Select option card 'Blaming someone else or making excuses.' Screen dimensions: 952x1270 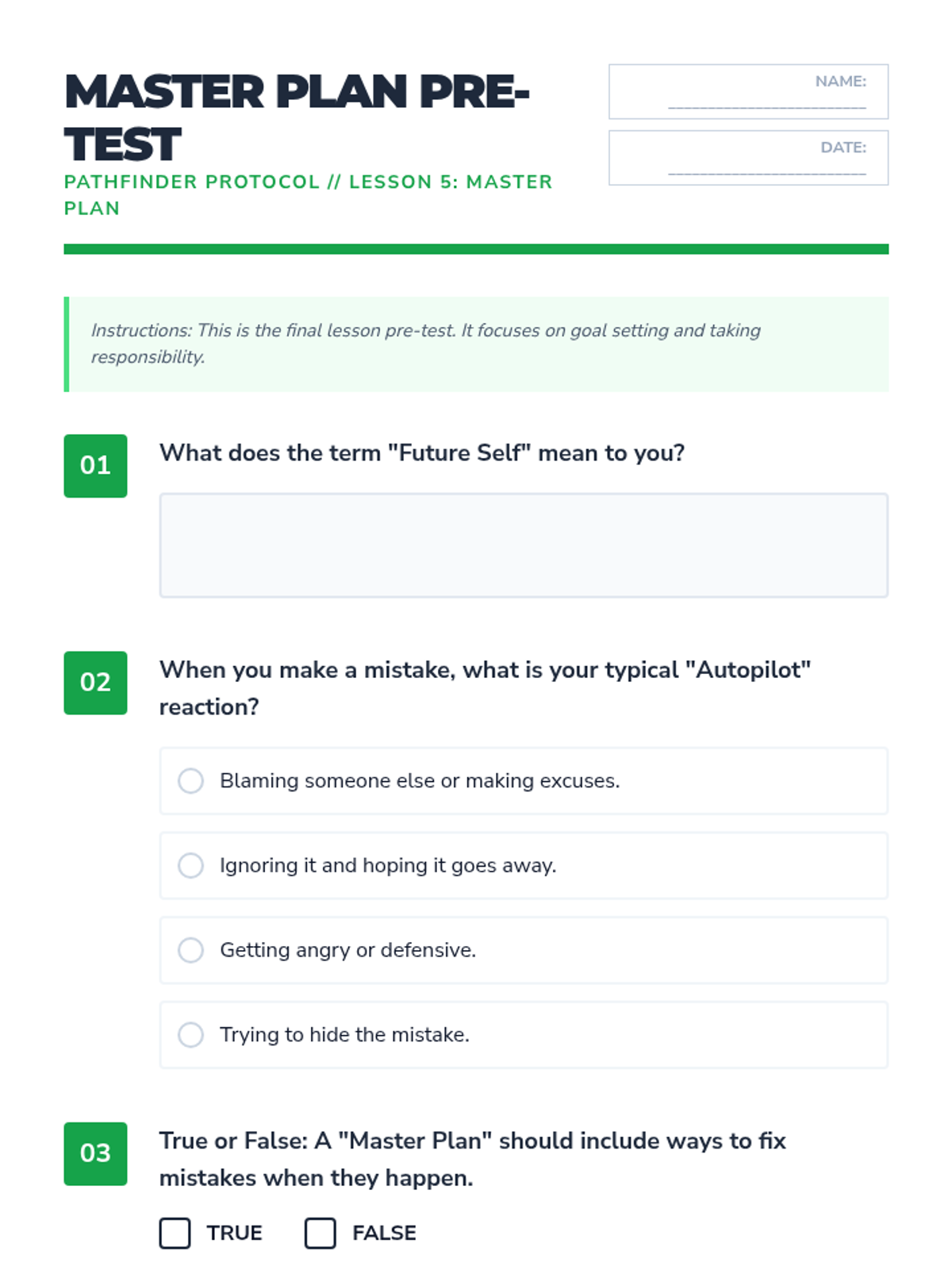pos(524,780)
